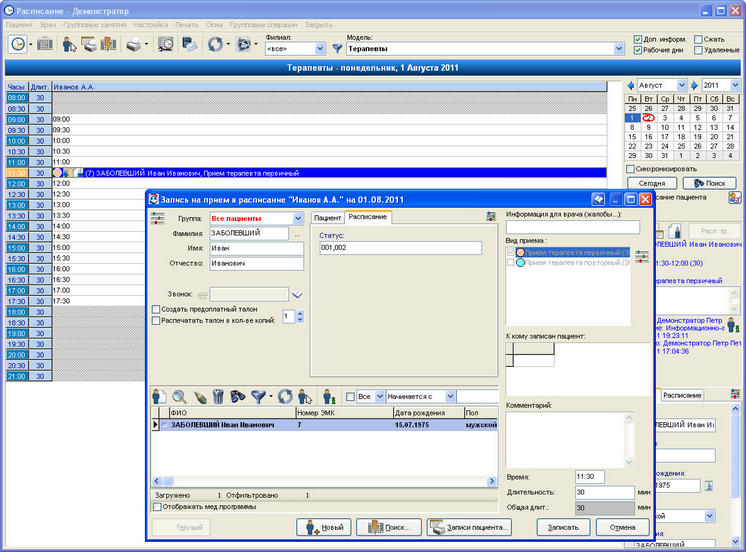Click the Записи пациента... button
Image resolution: width=746 pixels, height=552 pixels.
(469, 527)
